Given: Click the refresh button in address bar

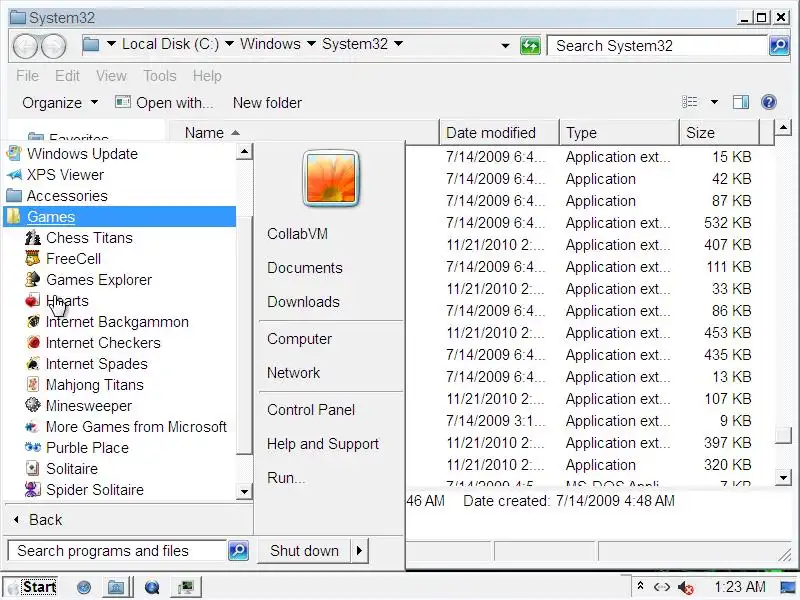Looking at the screenshot, I should coord(530,46).
